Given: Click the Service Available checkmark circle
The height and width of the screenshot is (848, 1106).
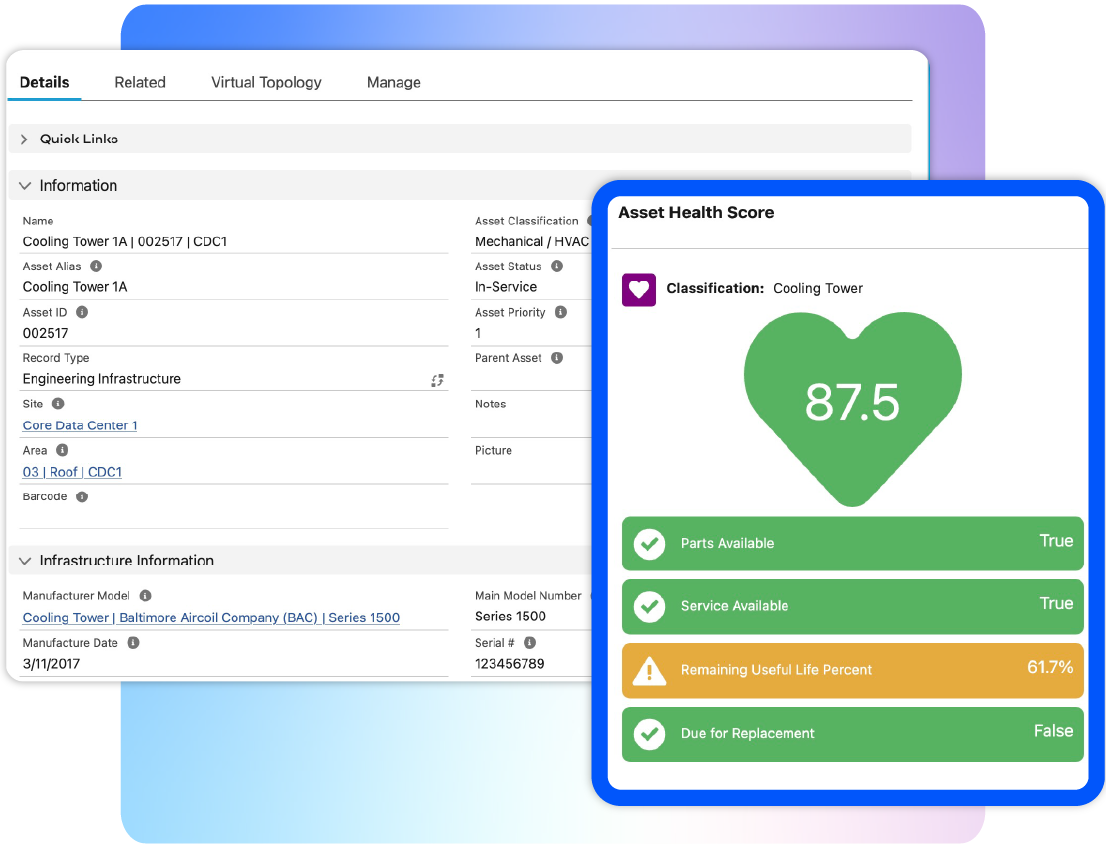Looking at the screenshot, I should 649,606.
